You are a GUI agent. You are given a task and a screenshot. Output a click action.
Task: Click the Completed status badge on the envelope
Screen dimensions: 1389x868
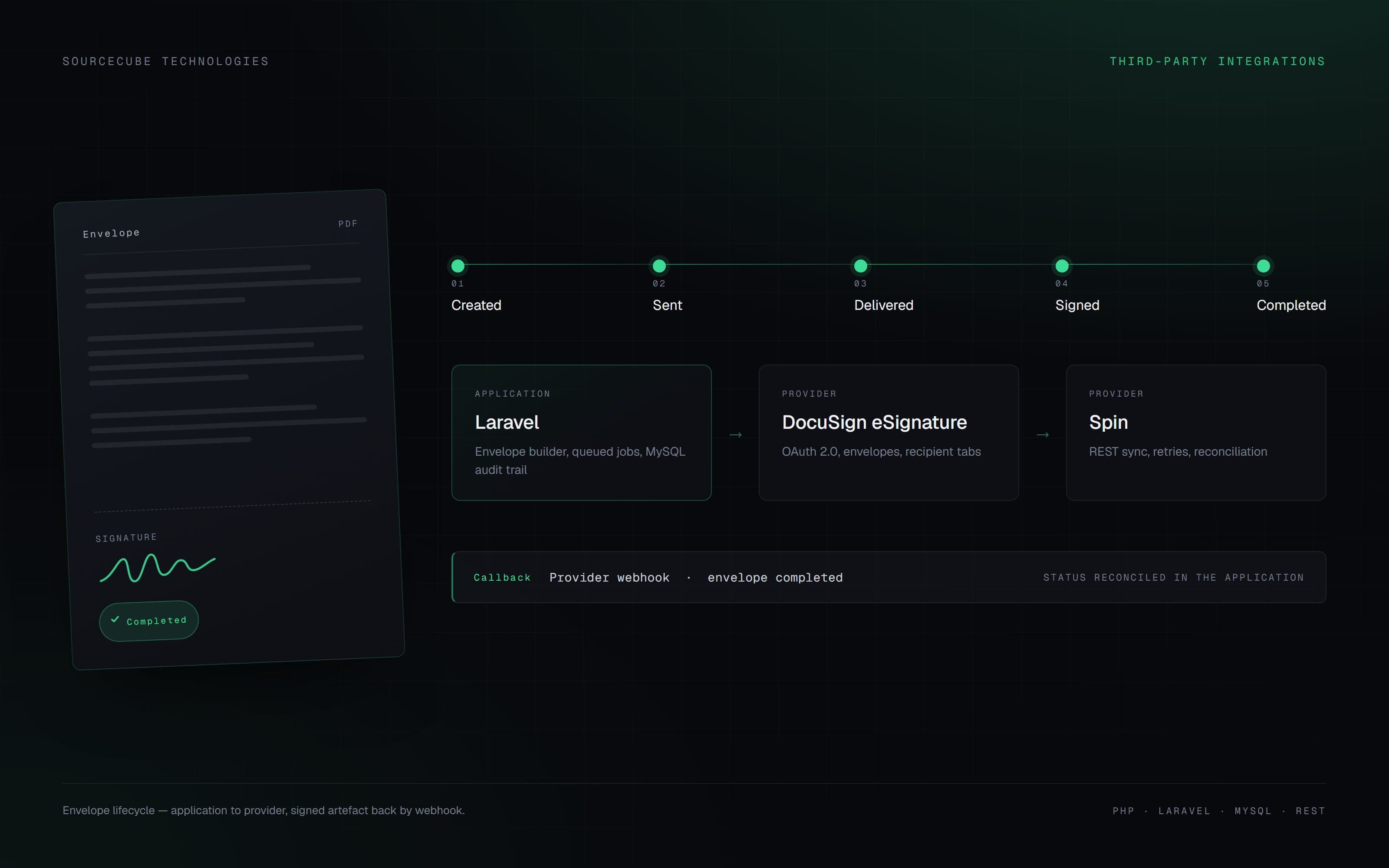[x=148, y=621]
